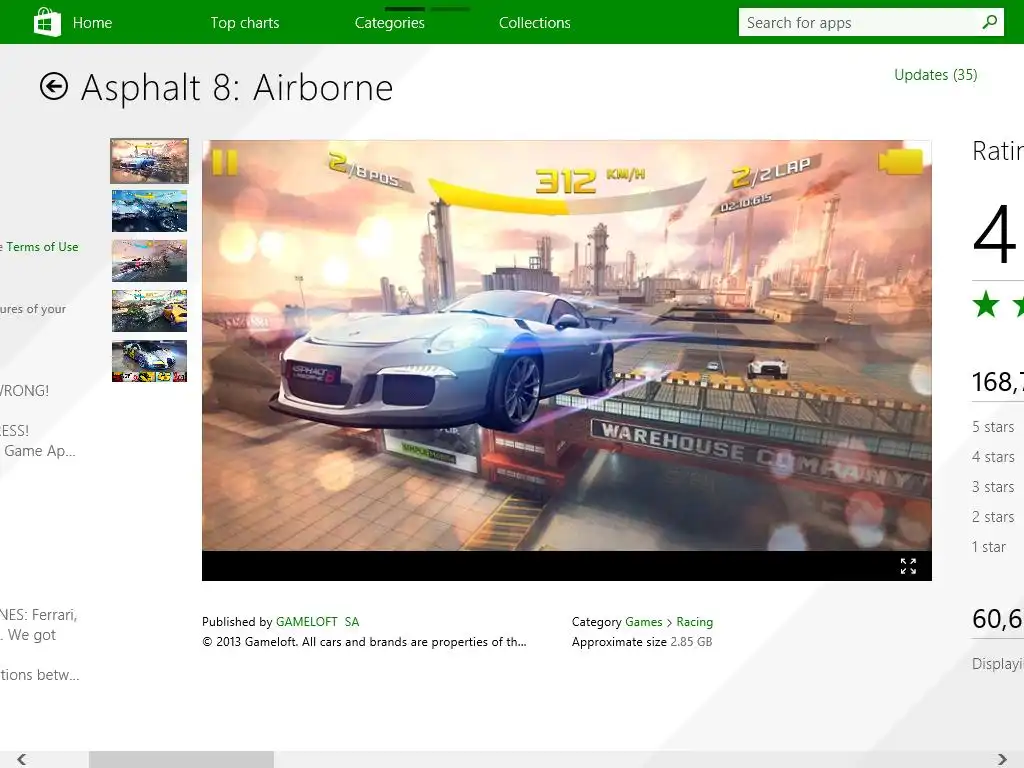This screenshot has height=768, width=1024.
Task: Open publisher GAMELOFT SA link
Action: pos(317,622)
